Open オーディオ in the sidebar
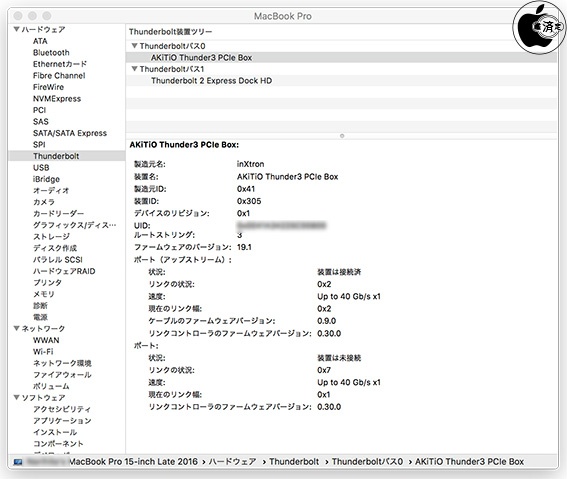The image size is (567, 479). tap(51, 191)
